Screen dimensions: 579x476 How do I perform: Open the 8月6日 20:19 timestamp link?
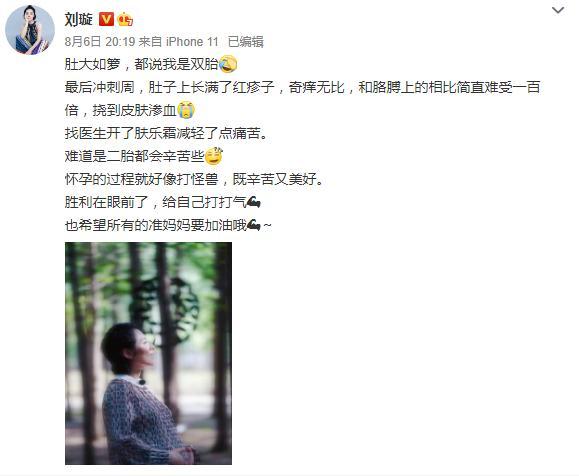point(100,42)
